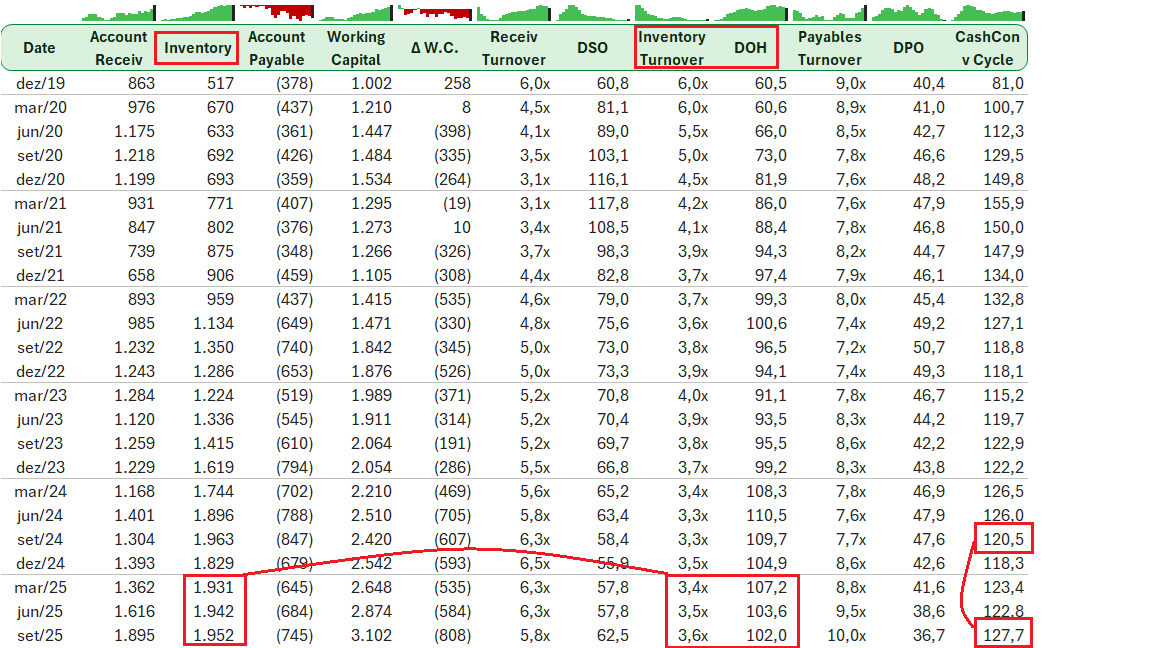Viewport: 1152px width, 648px height.
Task: Click inventory value 1.350 in set/22
Action: [x=213, y=348]
